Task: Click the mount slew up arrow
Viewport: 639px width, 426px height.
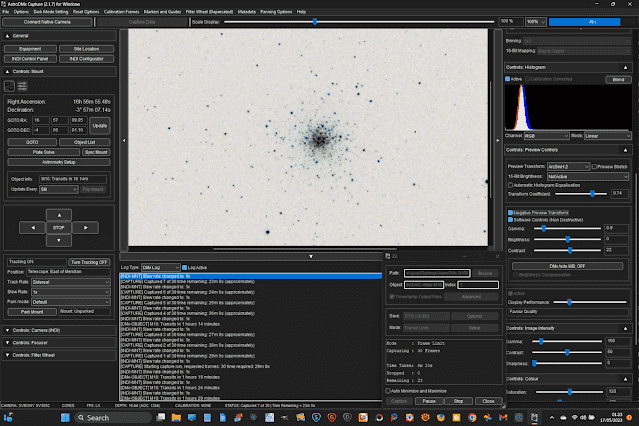Action: tap(57, 214)
